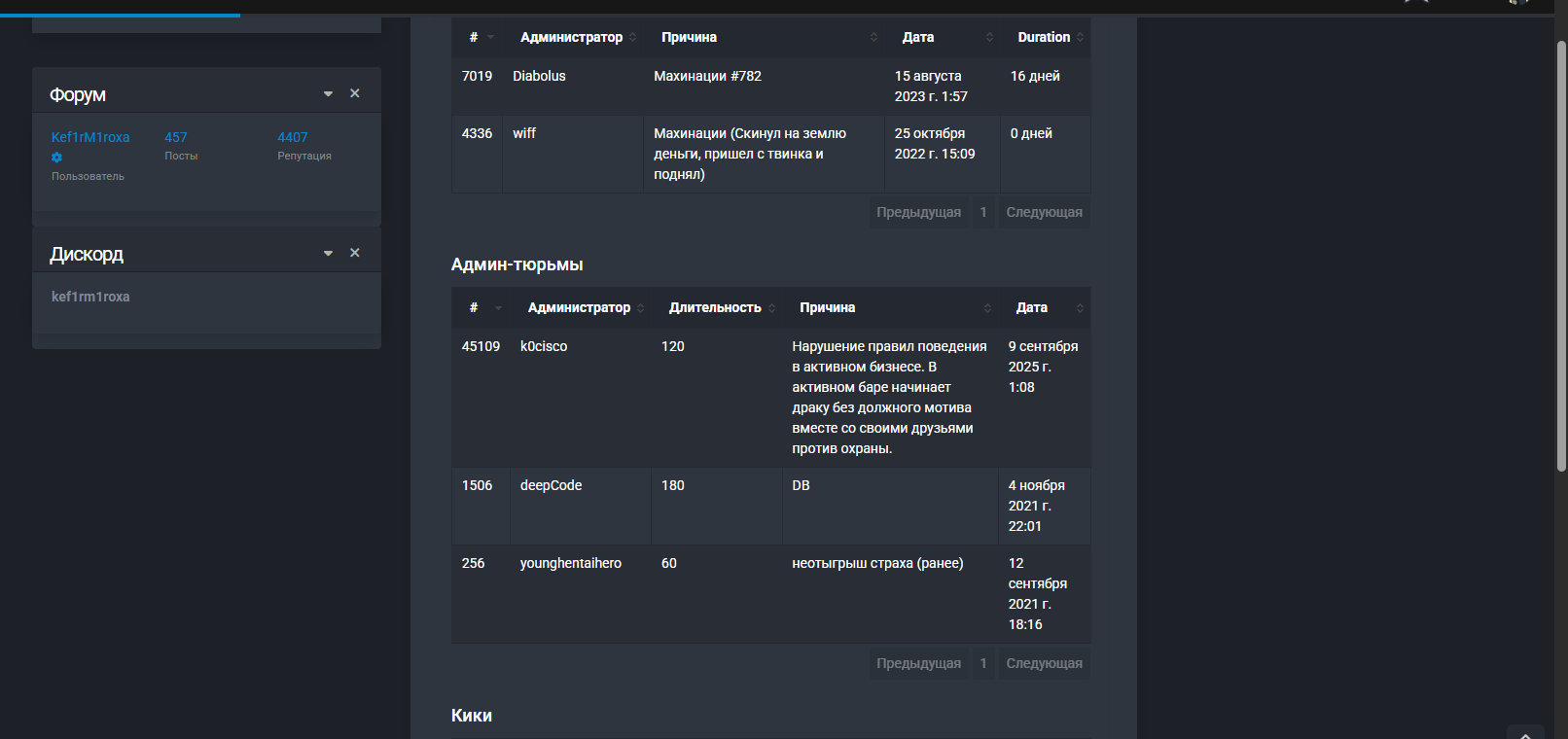
Task: Collapse the Форум panel using its arrow
Action: click(328, 94)
